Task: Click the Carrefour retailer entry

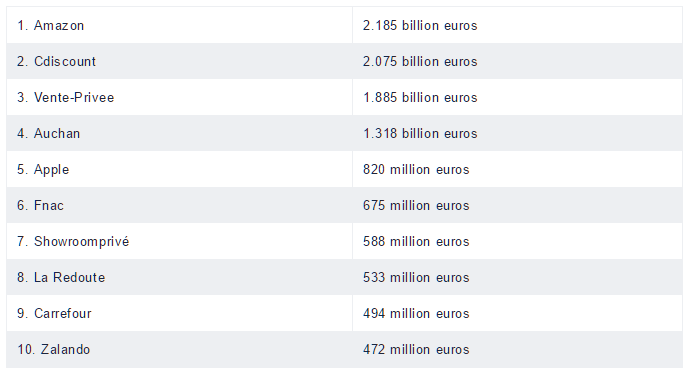Action: point(179,313)
